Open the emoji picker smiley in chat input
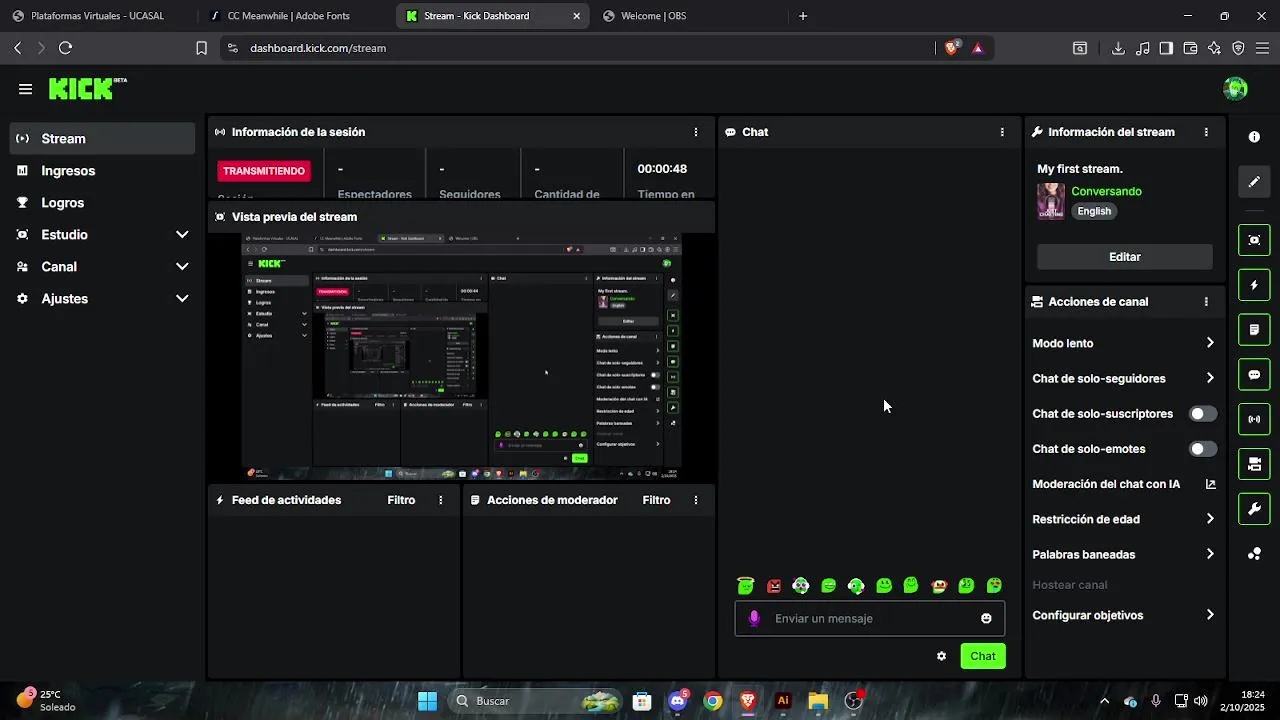This screenshot has width=1280, height=720. tap(986, 619)
